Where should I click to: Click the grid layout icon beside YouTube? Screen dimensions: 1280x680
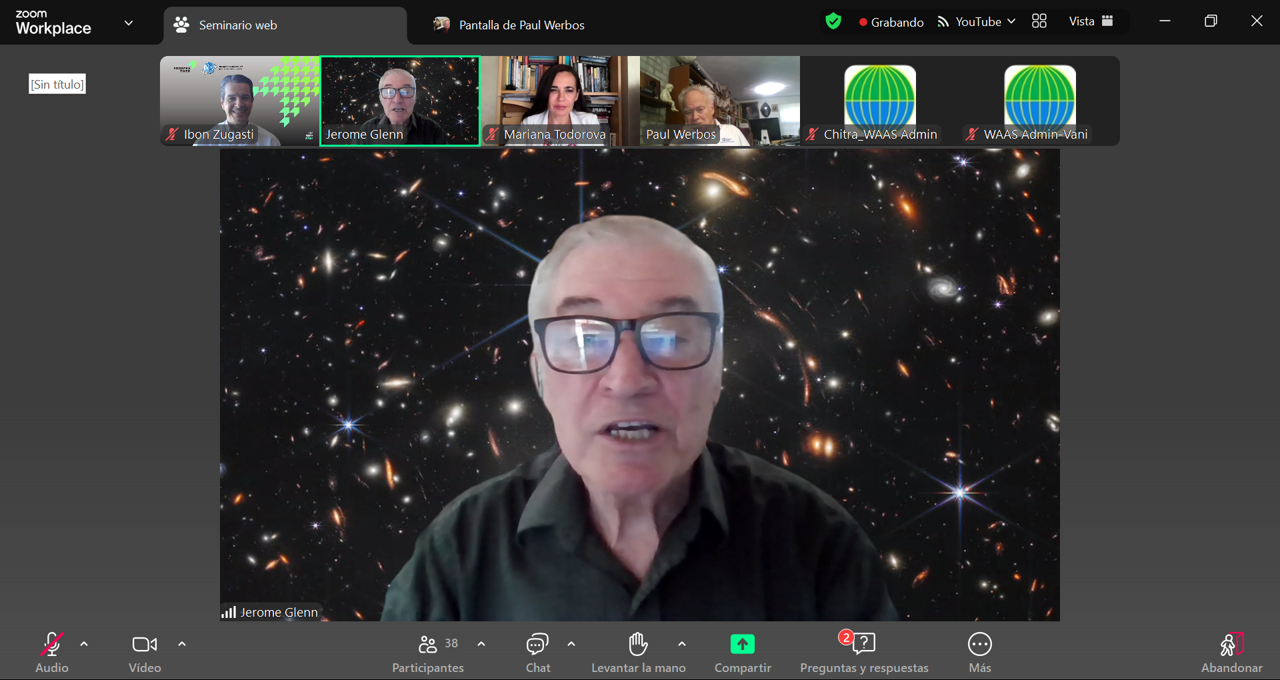click(x=1039, y=22)
